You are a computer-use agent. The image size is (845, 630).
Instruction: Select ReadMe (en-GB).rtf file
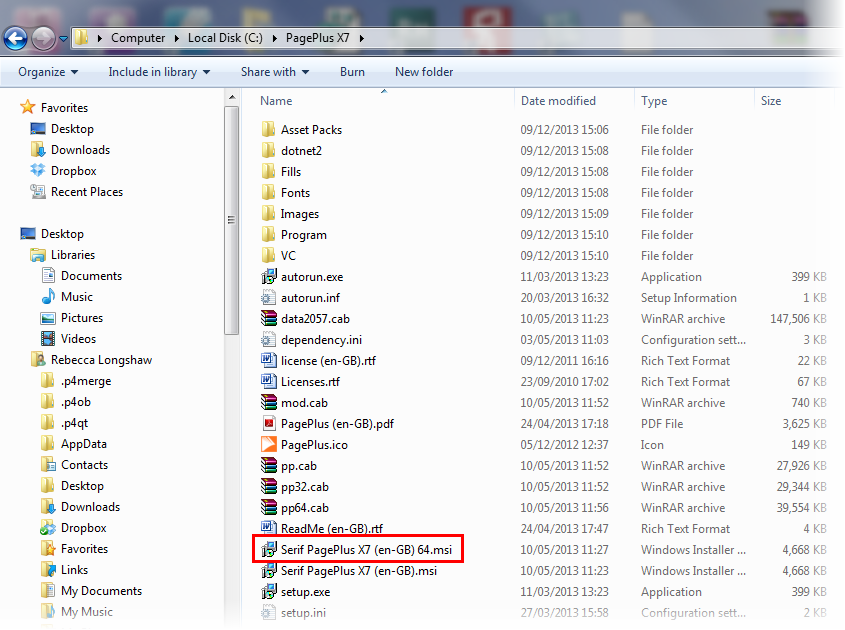[x=332, y=529]
